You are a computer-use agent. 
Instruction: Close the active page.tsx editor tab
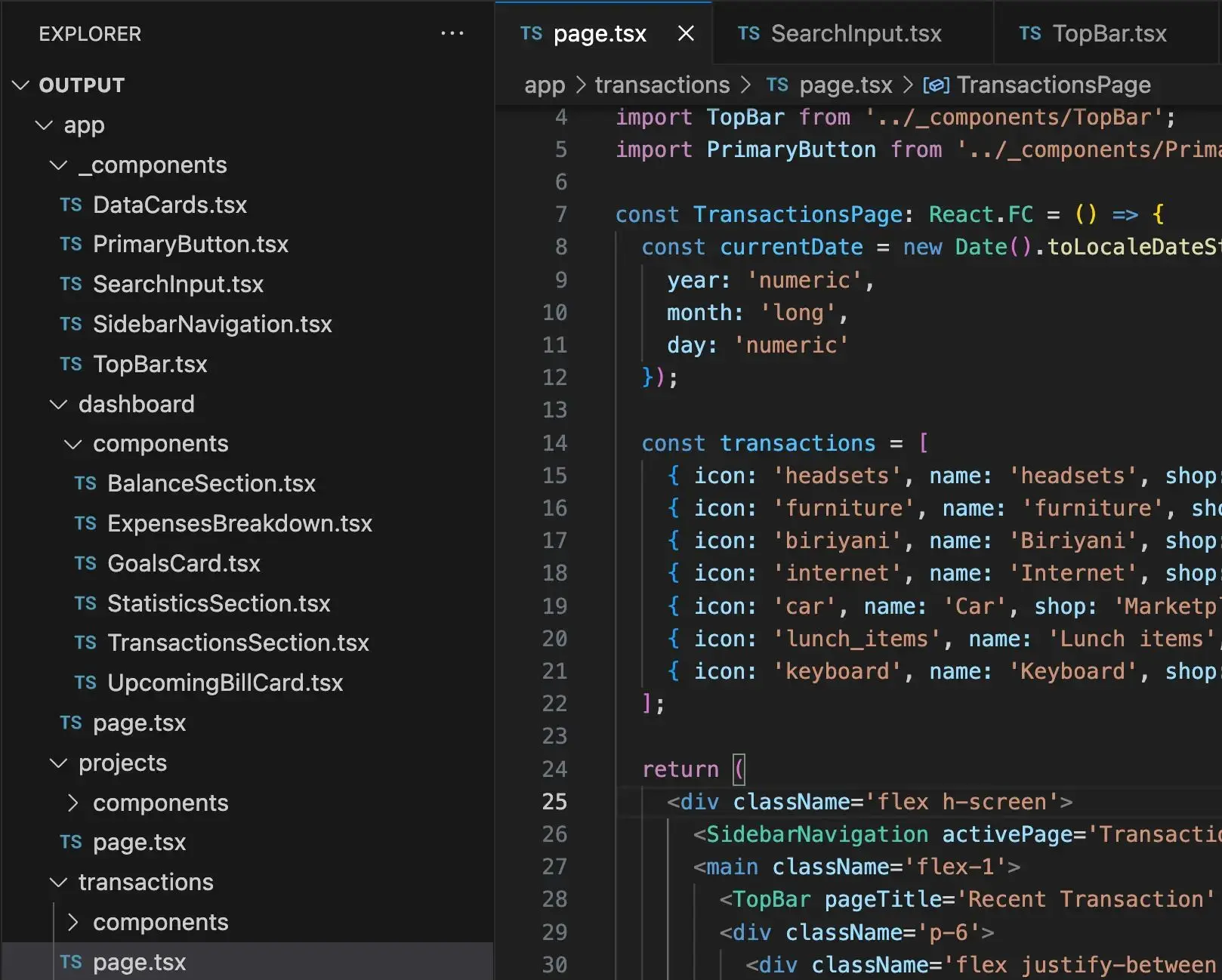coord(685,33)
